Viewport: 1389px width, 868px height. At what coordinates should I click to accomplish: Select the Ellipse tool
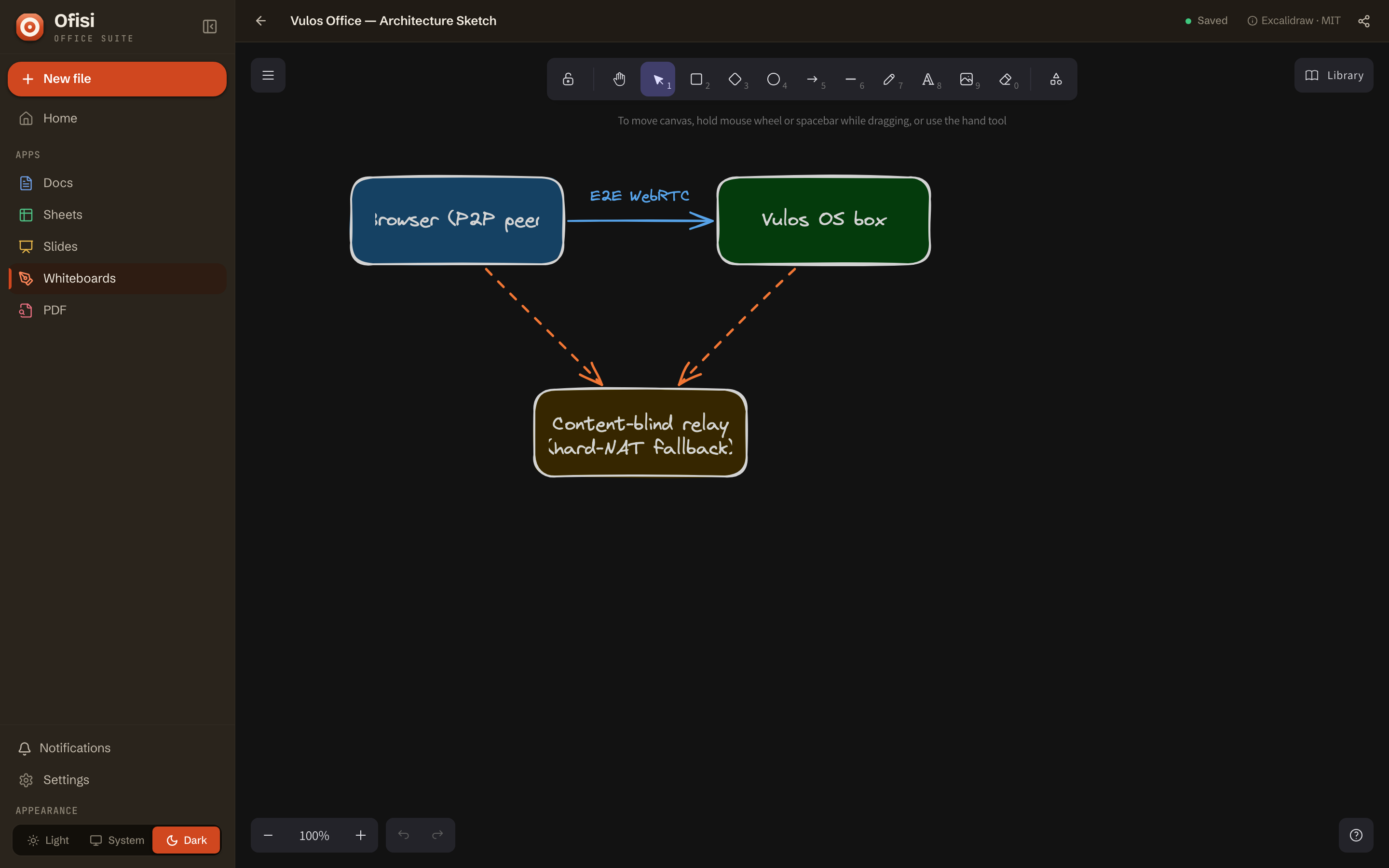tap(773, 79)
